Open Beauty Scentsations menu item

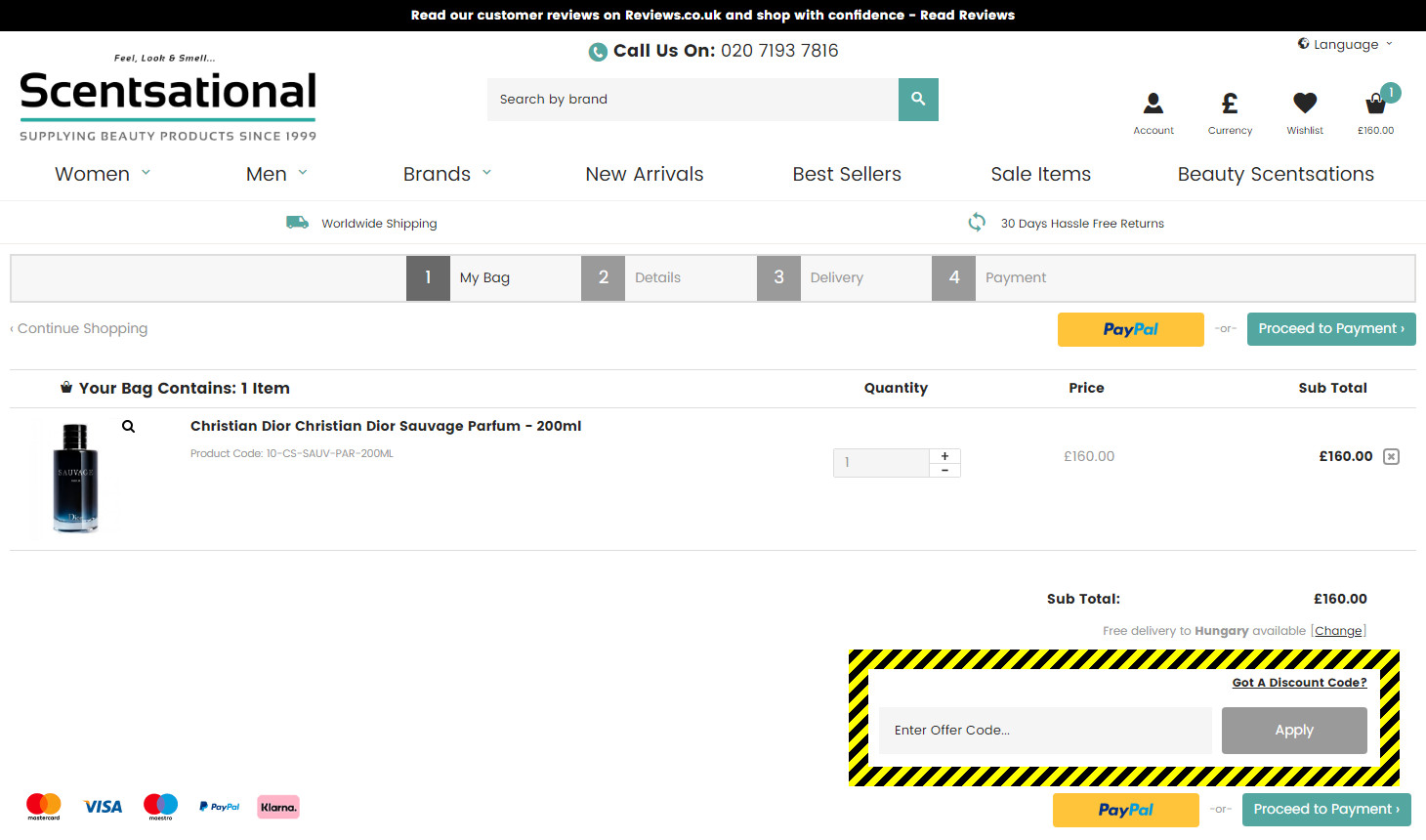point(1276,174)
